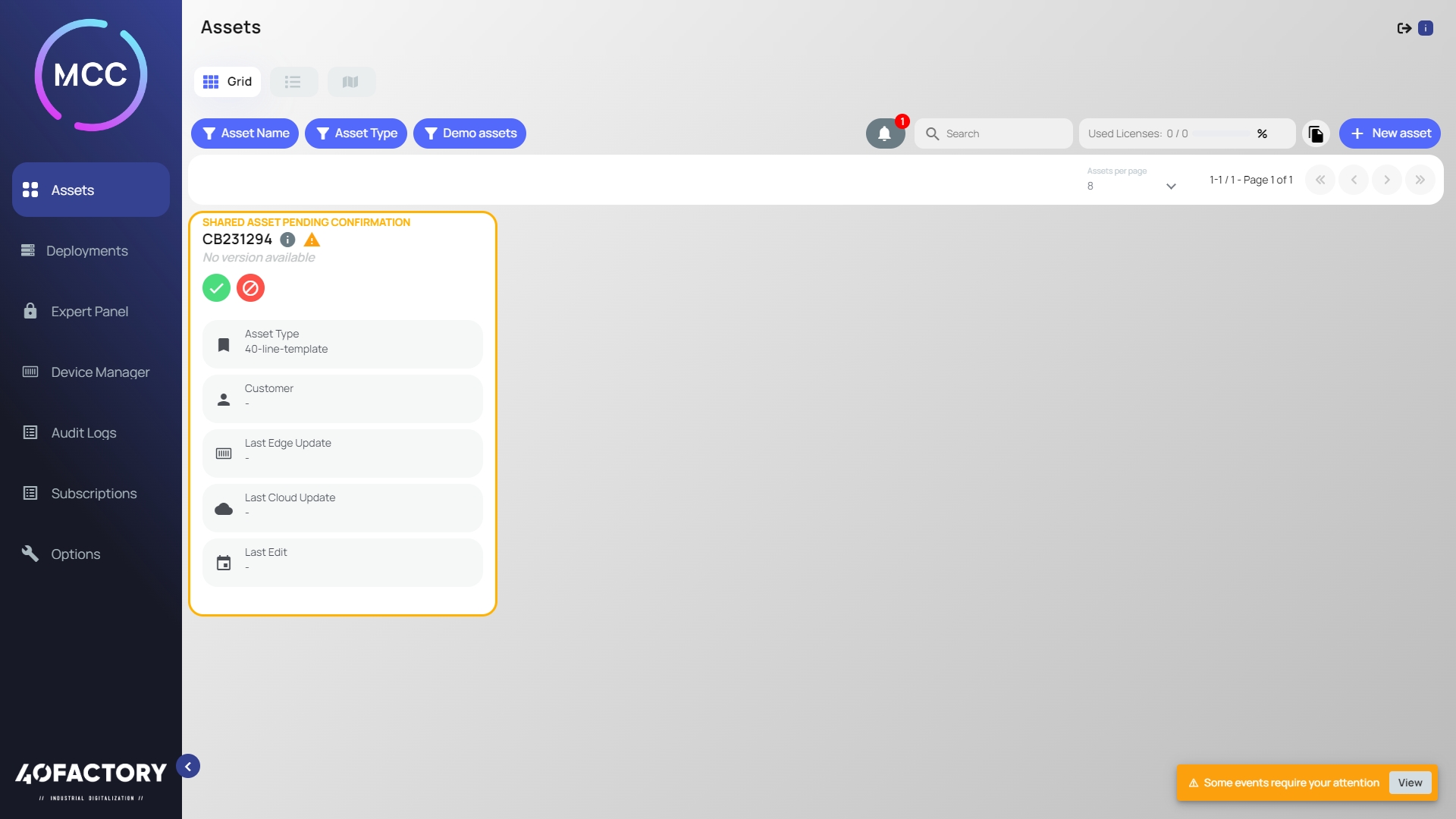The height and width of the screenshot is (819, 1456).
Task: Open CB231294 asset info icon
Action: pos(287,240)
